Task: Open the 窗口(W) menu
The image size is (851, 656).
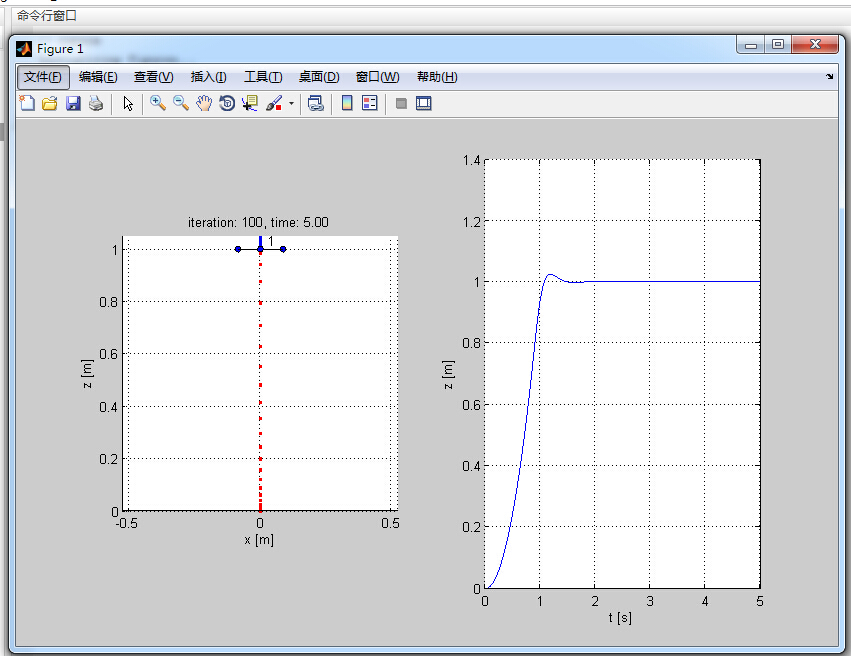Action: tap(377, 77)
